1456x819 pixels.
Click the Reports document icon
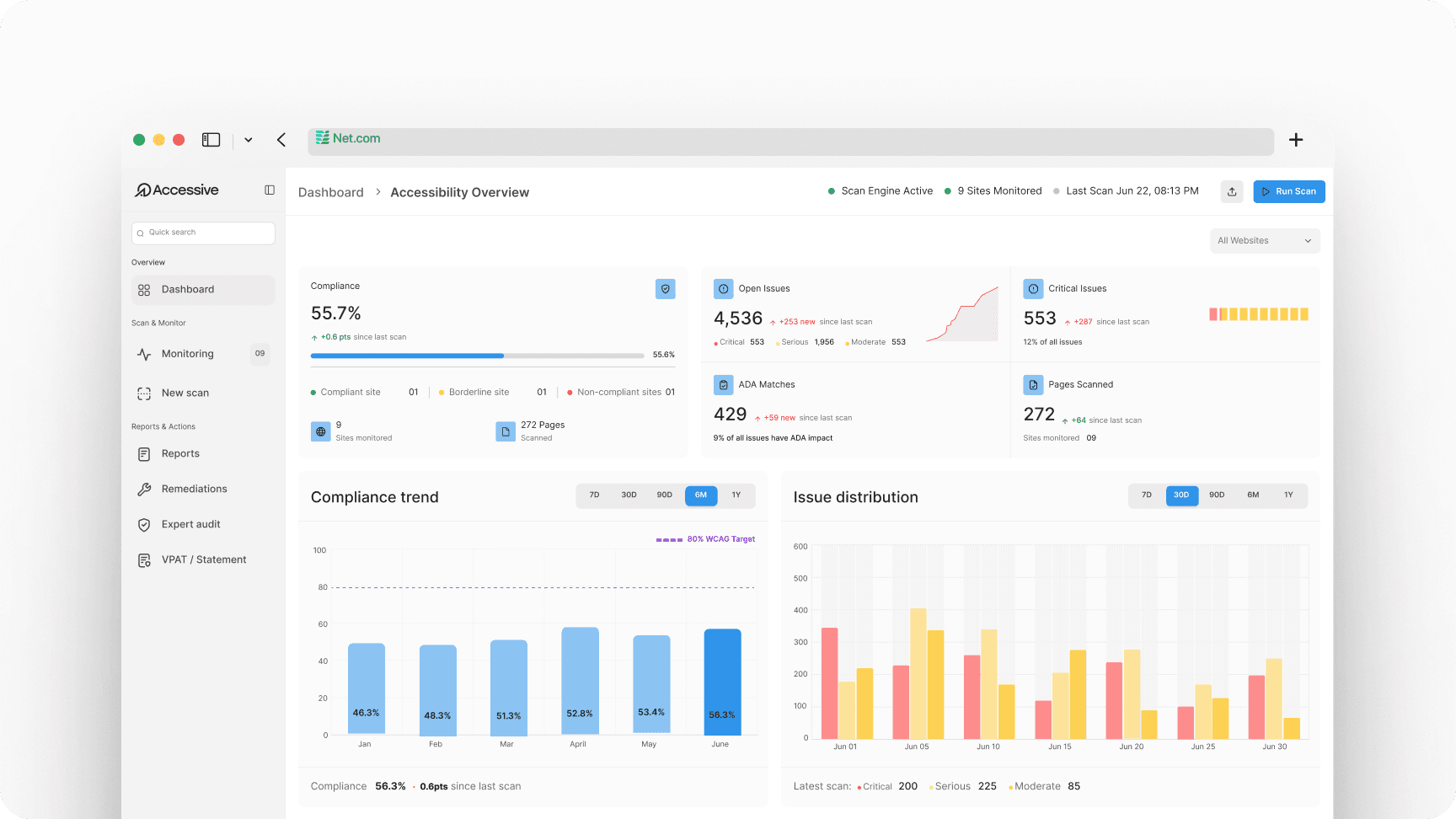[x=144, y=454]
